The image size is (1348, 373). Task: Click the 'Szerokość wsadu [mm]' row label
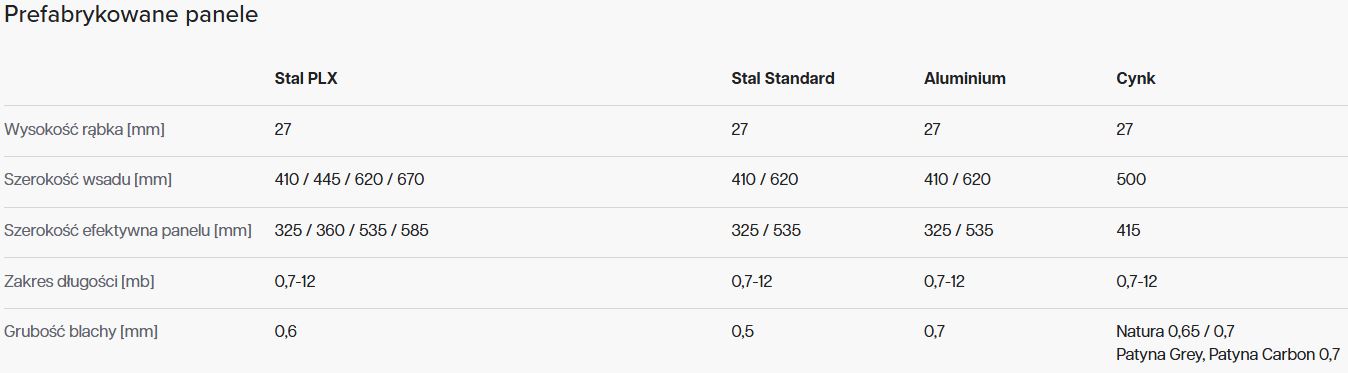click(88, 180)
